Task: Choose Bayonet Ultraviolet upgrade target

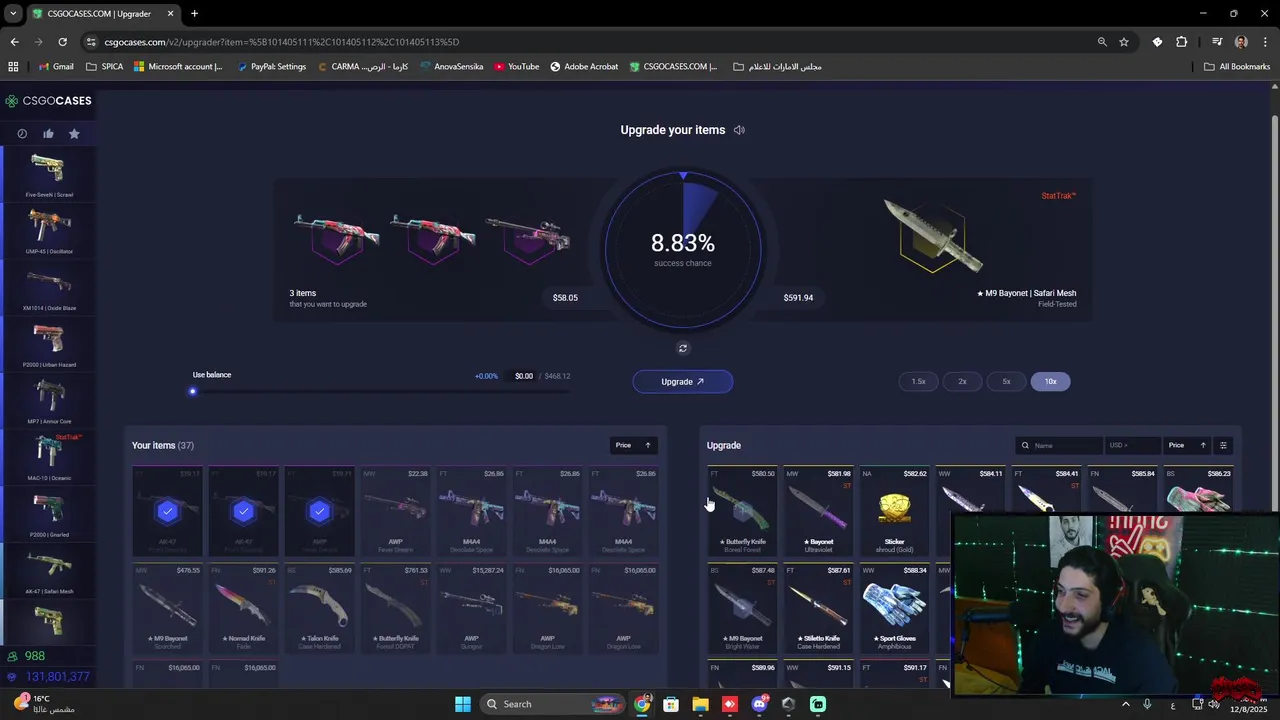Action: pyautogui.click(x=818, y=512)
